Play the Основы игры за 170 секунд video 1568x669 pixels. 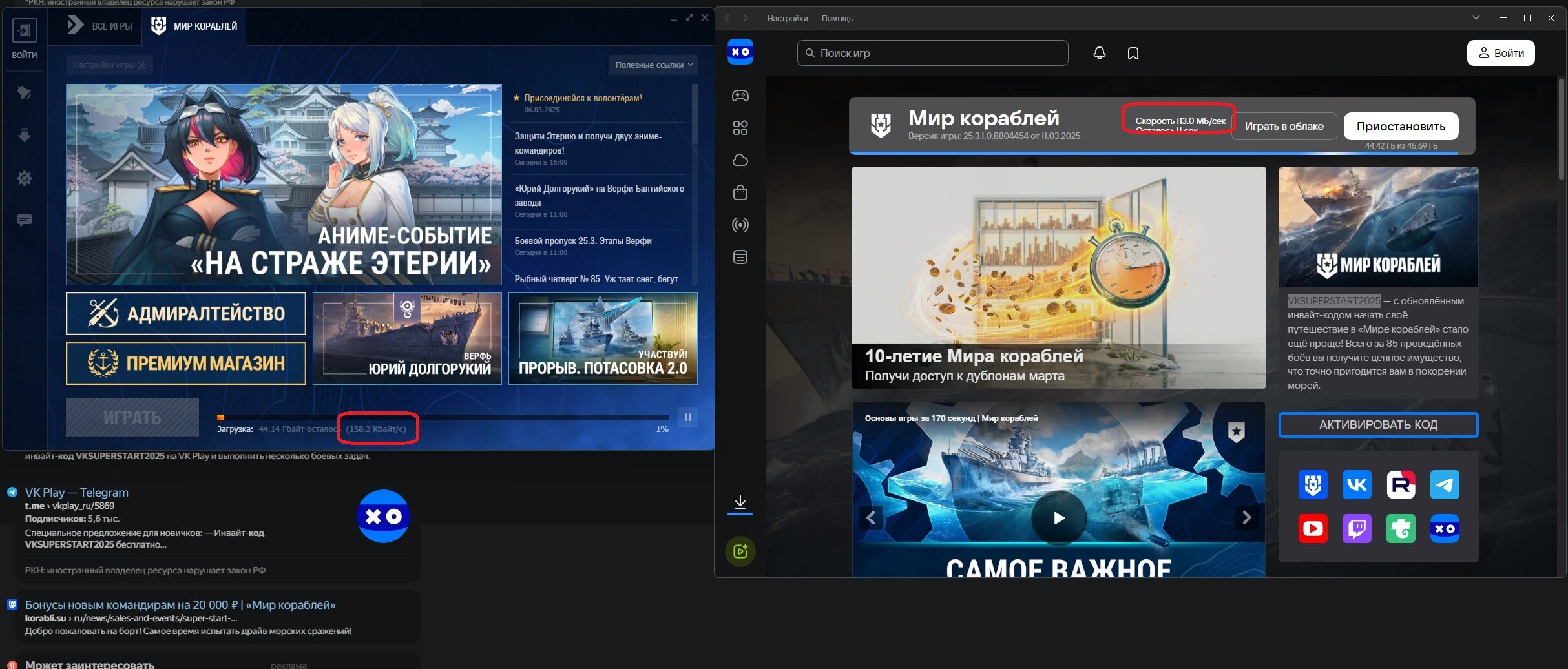point(1059,518)
